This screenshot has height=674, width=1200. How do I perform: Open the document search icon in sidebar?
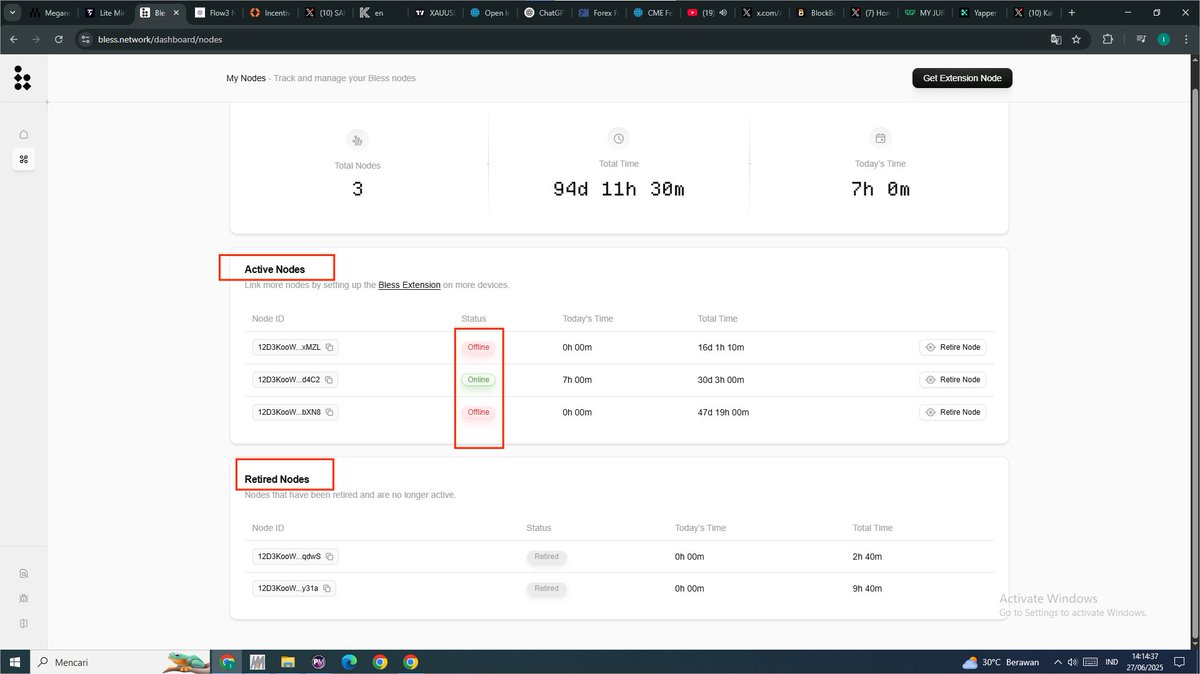coord(24,574)
